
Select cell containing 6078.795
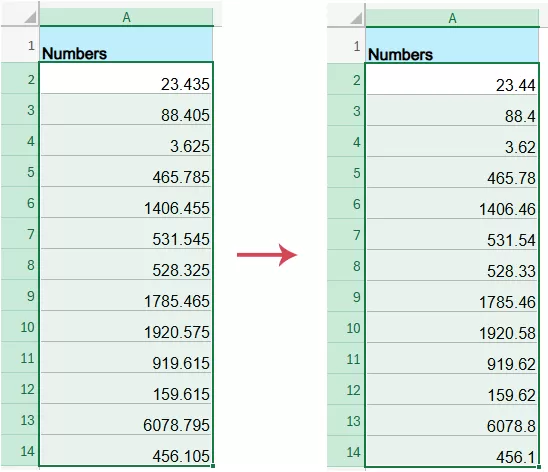126,419
